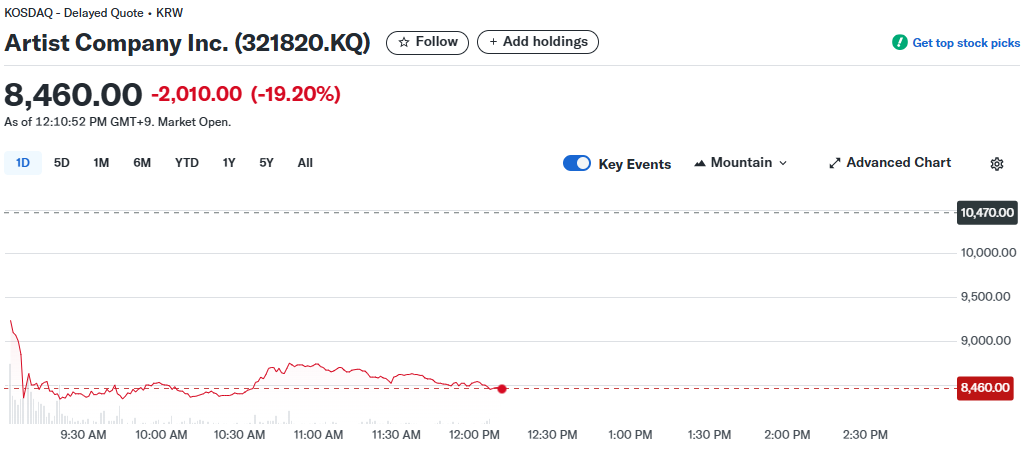Choose the 6M time range
Image resolution: width=1027 pixels, height=455 pixels.
[142, 163]
